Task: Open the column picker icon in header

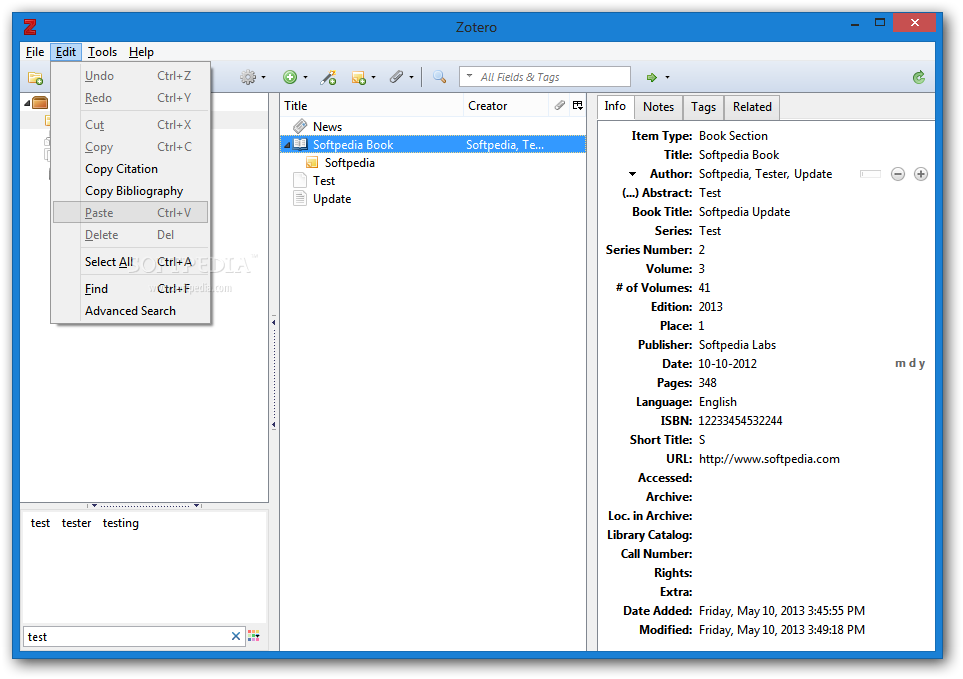Action: [x=578, y=106]
